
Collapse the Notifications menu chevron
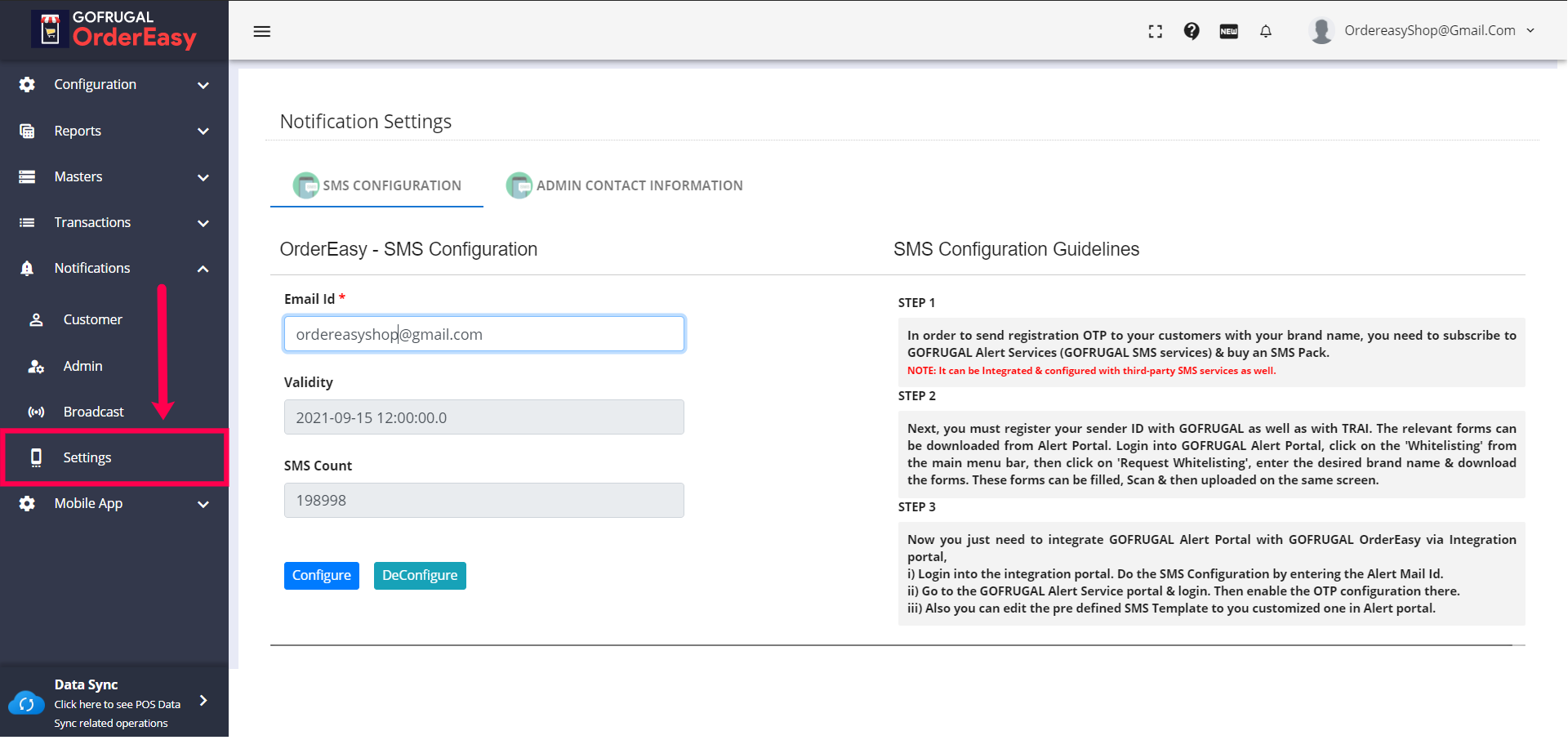[203, 269]
